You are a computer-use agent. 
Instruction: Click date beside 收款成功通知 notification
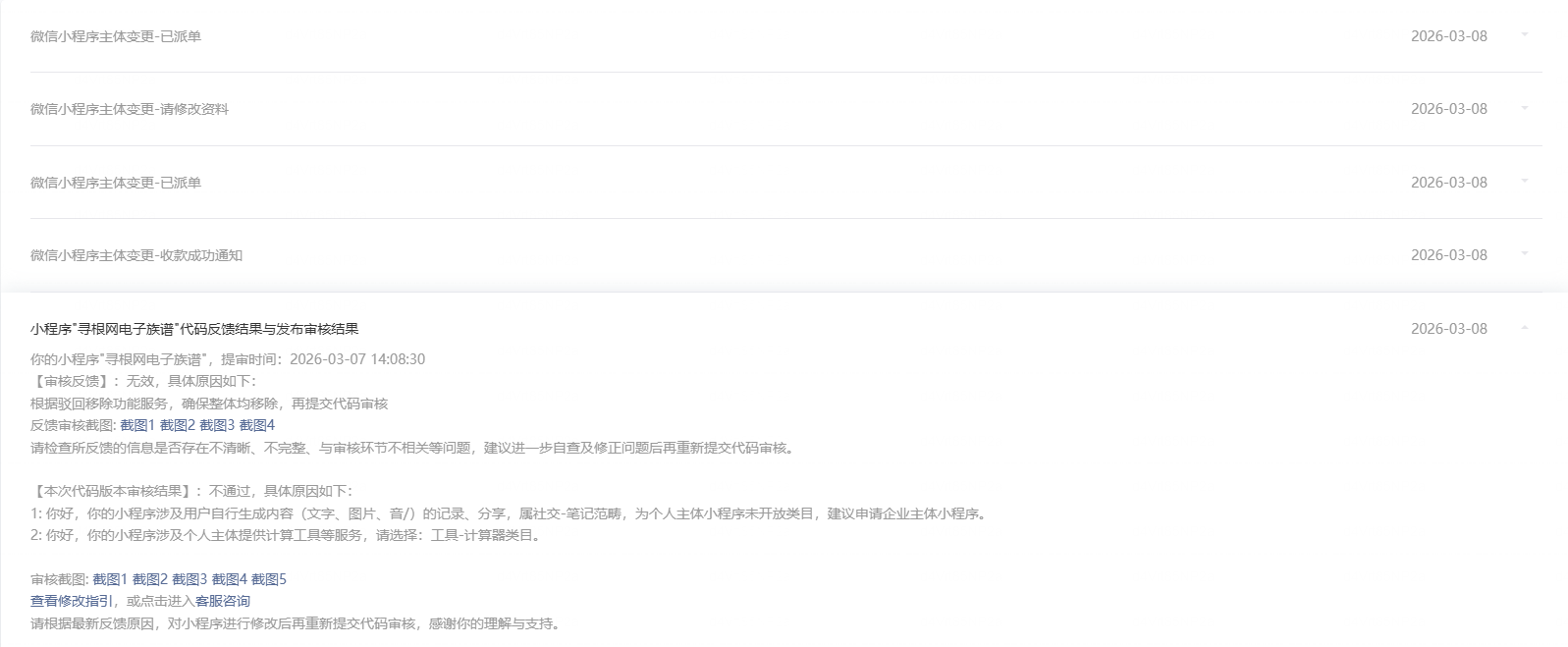click(x=1449, y=255)
